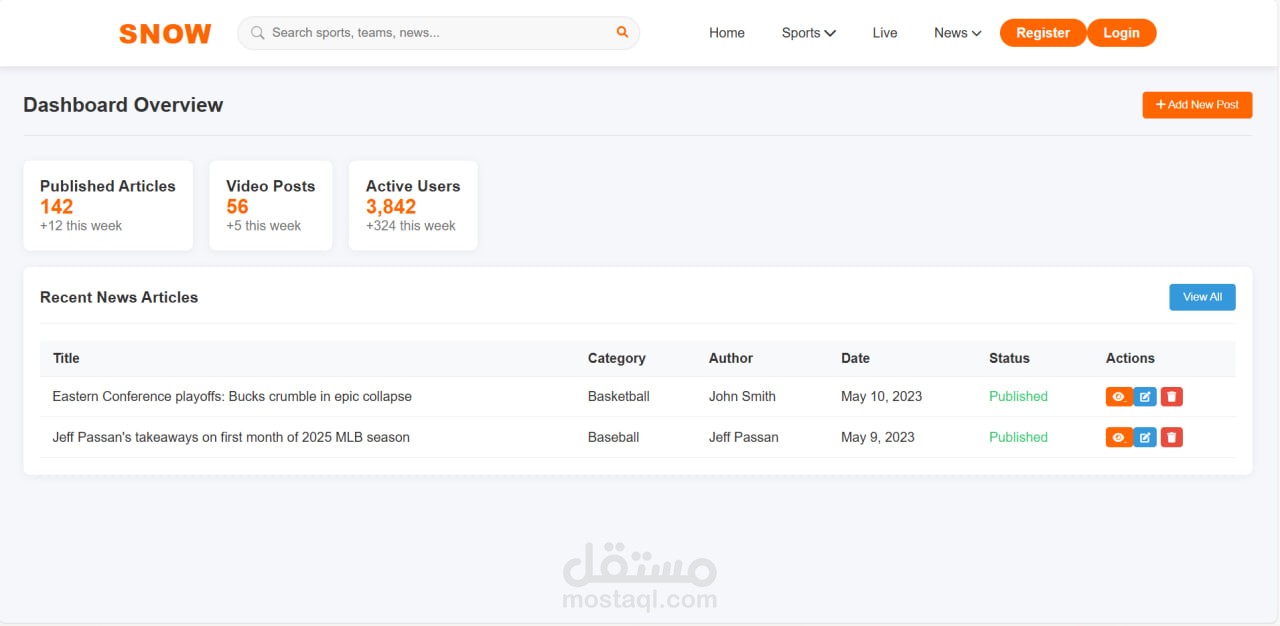View the Jeff Passan's takeaways article

pos(1118,437)
